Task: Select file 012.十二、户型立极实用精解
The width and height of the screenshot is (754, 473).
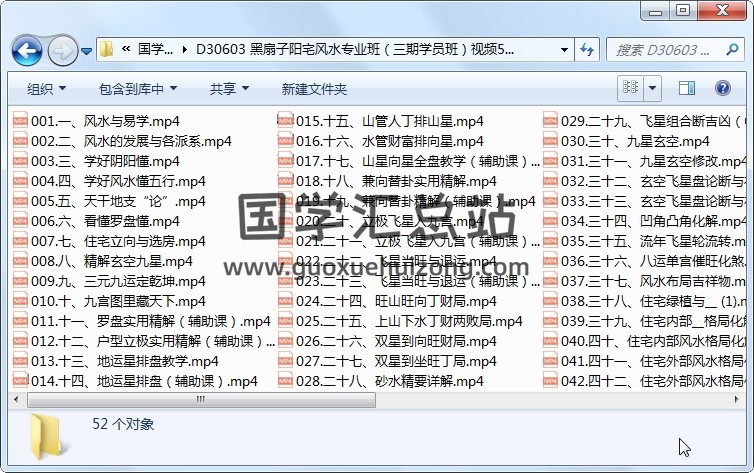Action: click(x=144, y=341)
